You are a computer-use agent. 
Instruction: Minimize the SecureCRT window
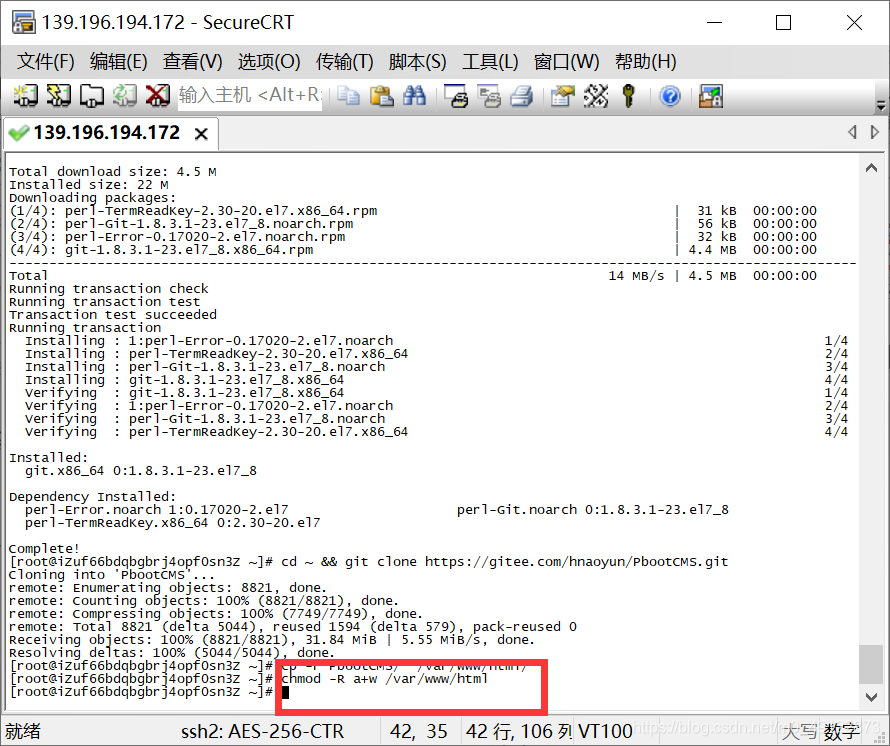point(714,23)
